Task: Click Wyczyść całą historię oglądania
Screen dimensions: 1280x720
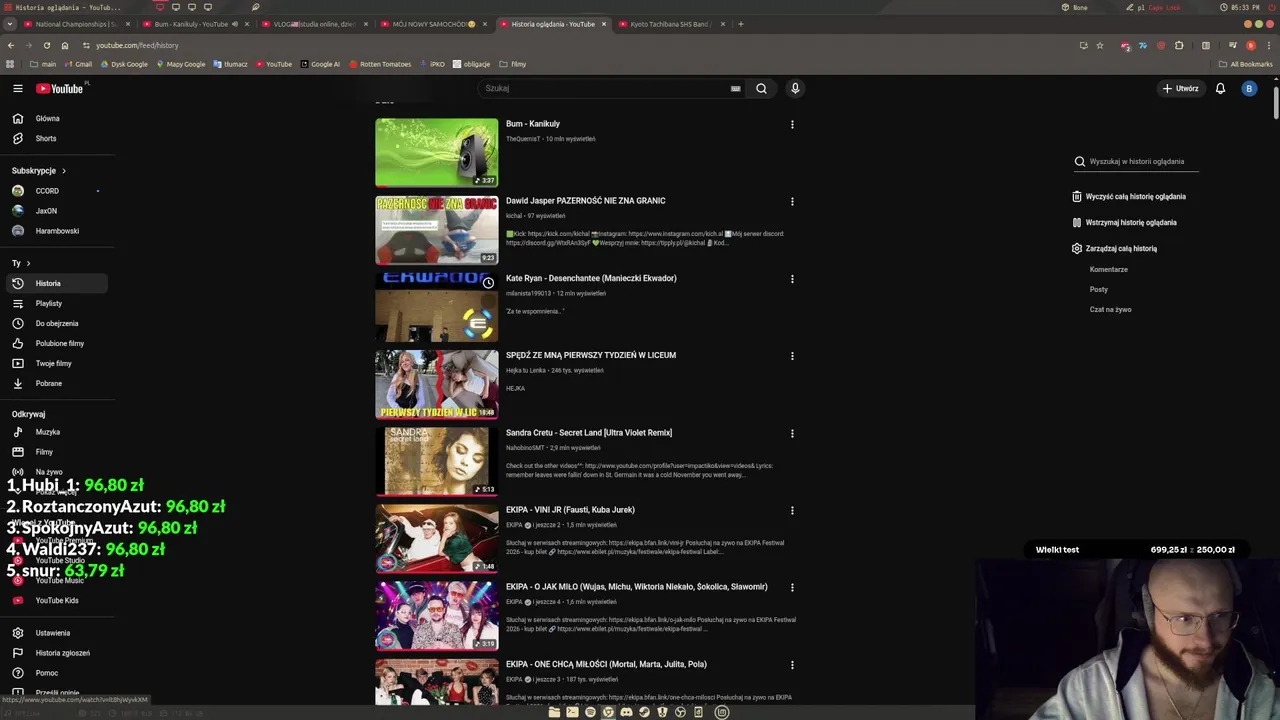Action: point(1128,196)
